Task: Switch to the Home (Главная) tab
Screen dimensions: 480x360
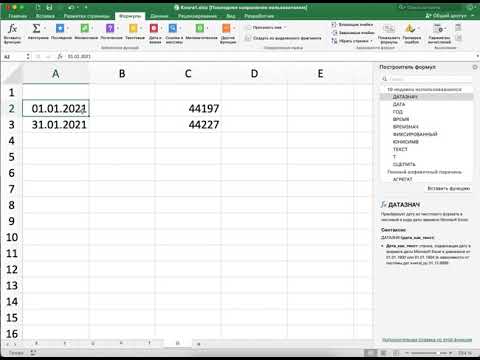Action: coord(17,16)
